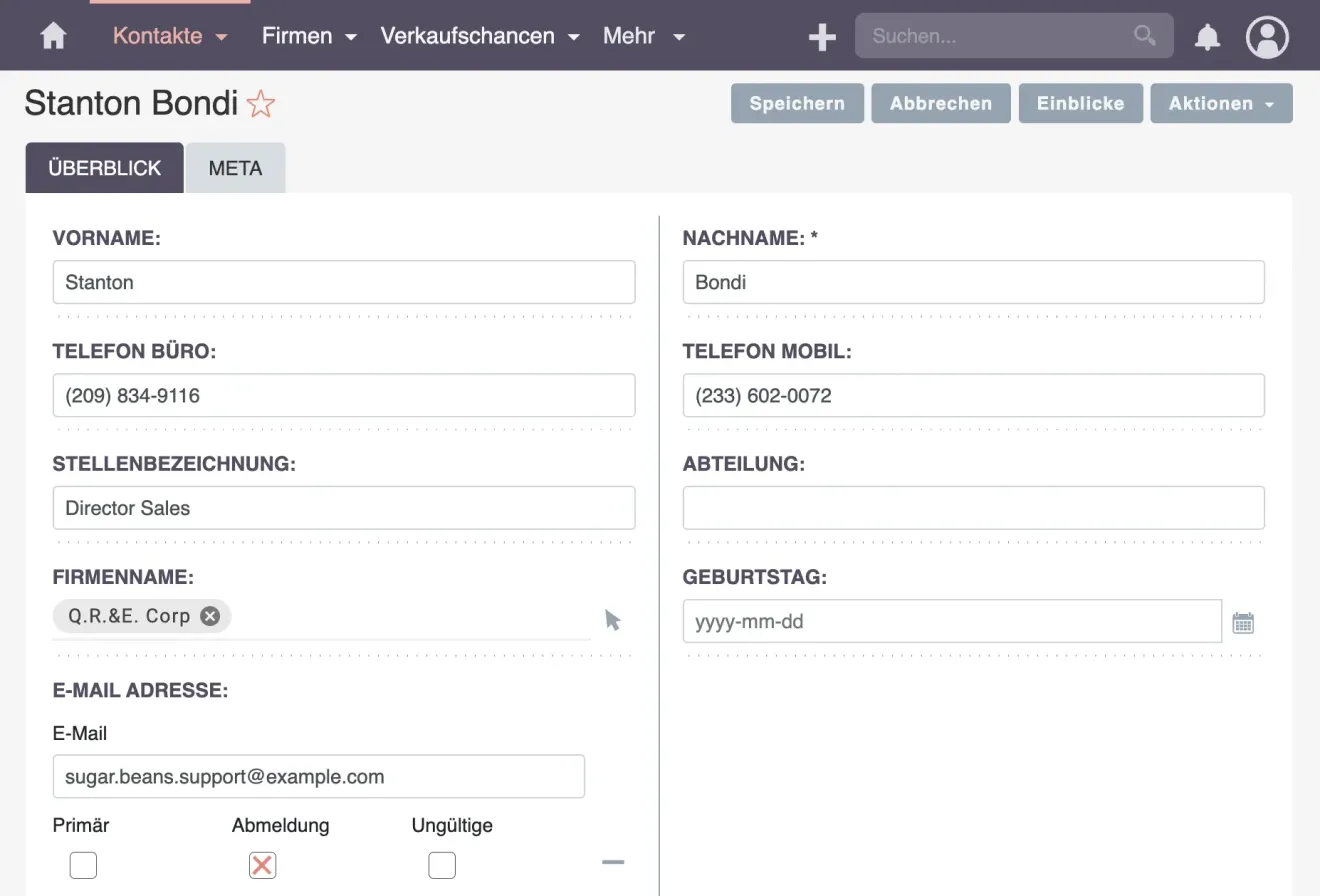Enable the Primär email checkbox
Viewport: 1320px width, 896px height.
83,865
